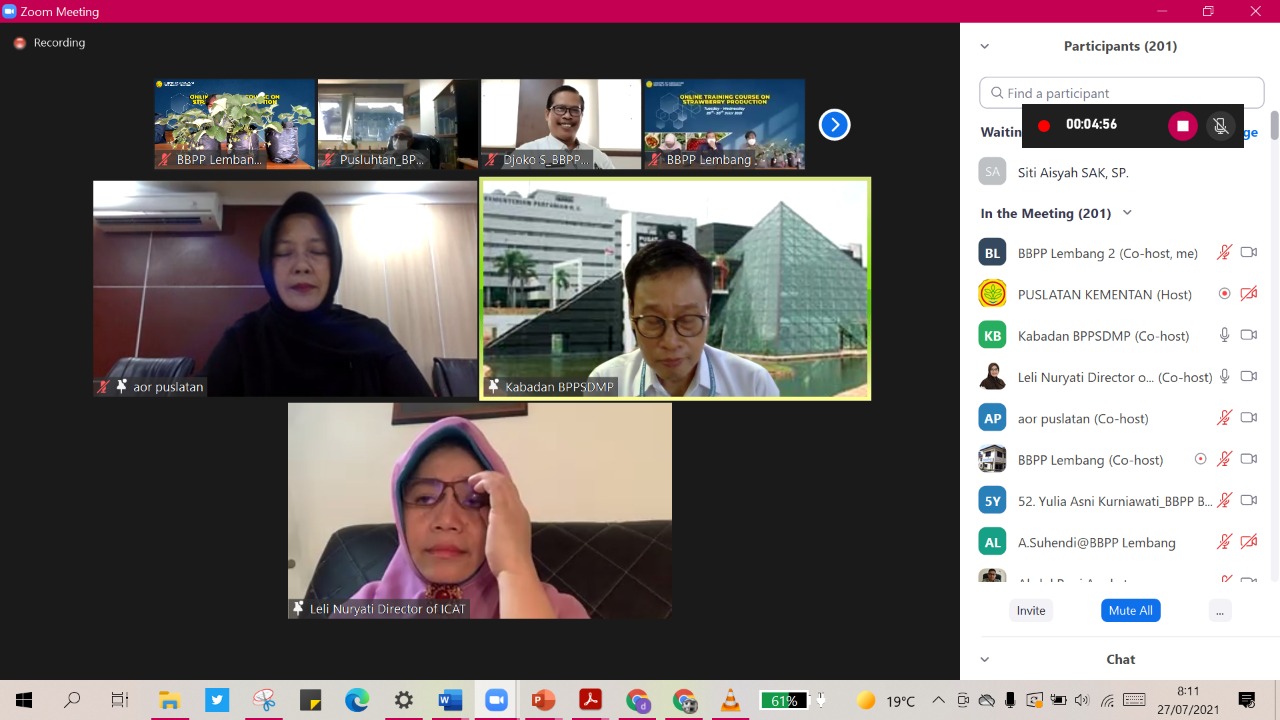Select Siti Aisyah SAK in the waiting room
This screenshot has height=720, width=1280.
click(1072, 172)
